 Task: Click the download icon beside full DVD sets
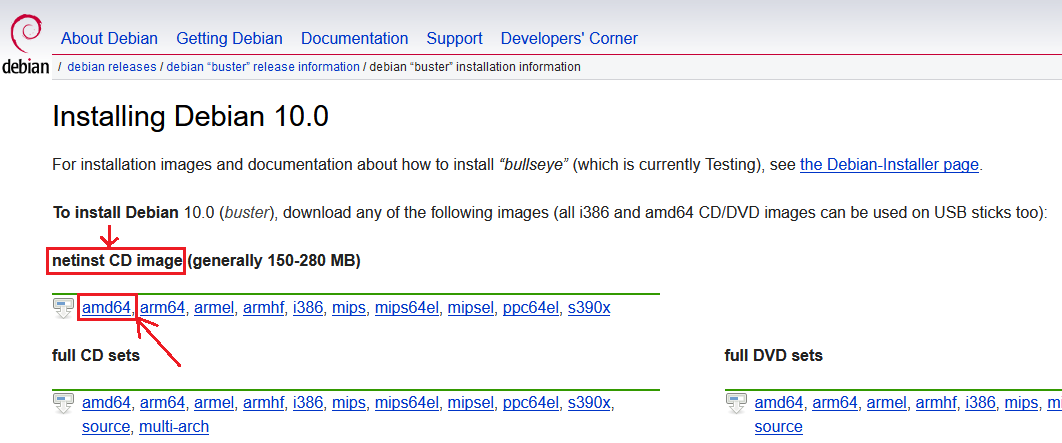(736, 403)
